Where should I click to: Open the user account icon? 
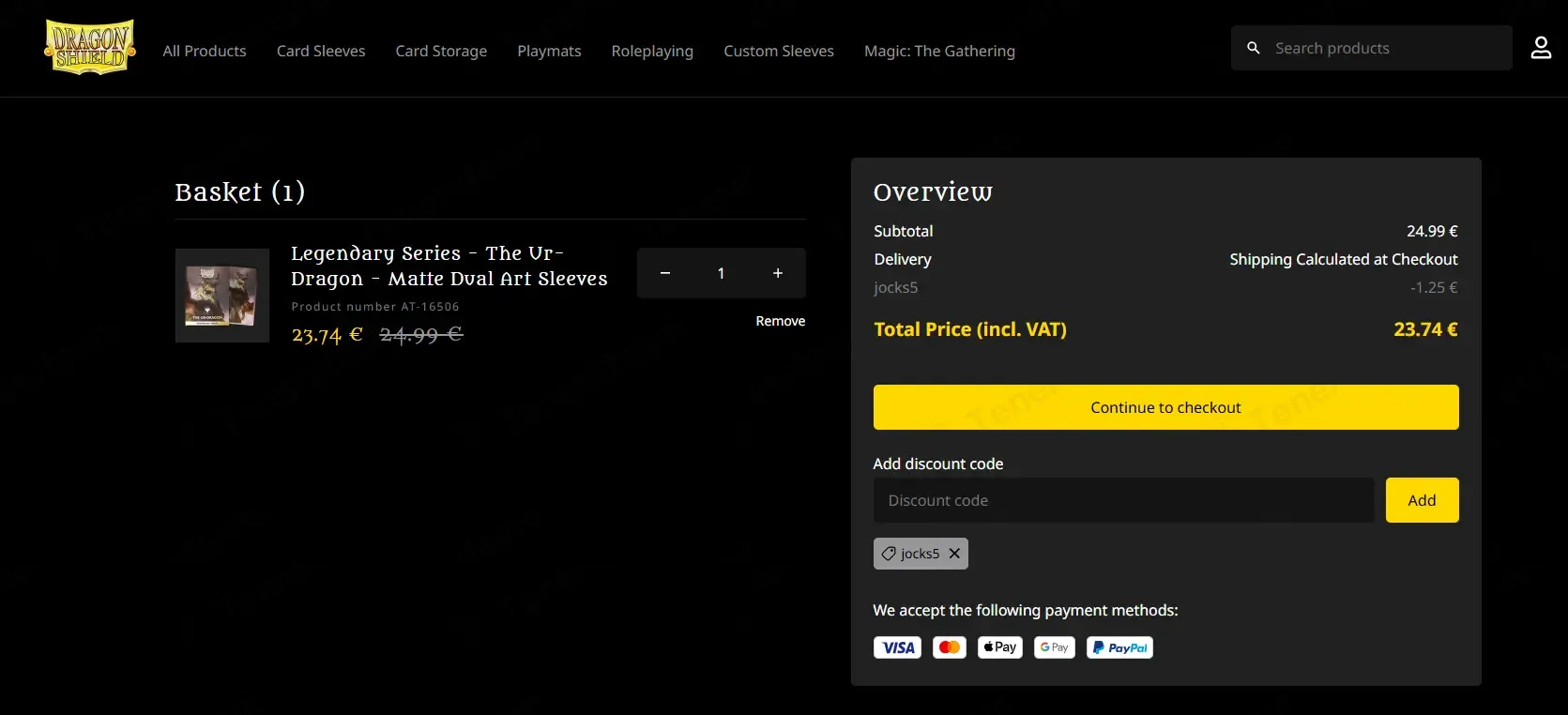pos(1540,48)
